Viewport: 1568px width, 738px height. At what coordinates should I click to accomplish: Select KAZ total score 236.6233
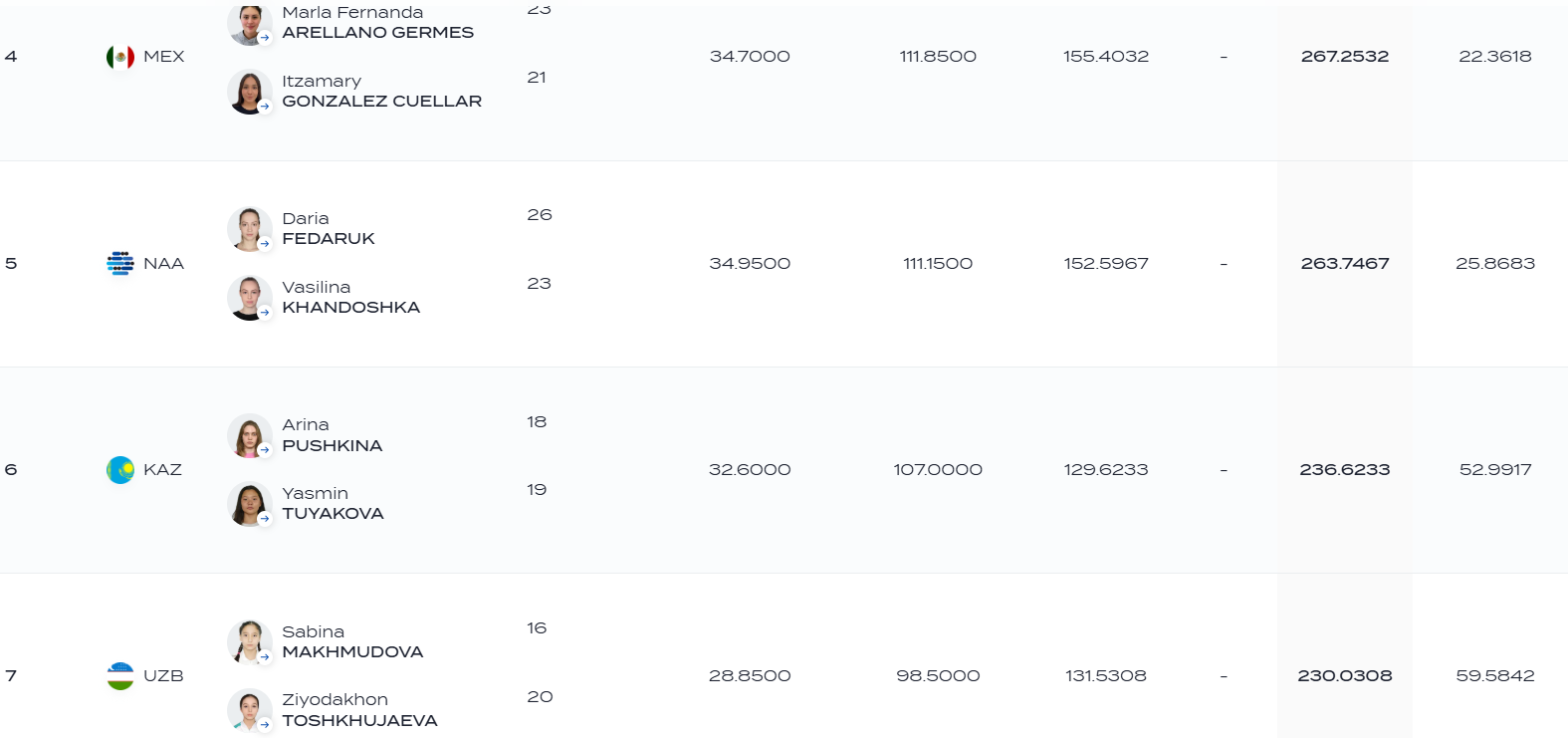1345,470
